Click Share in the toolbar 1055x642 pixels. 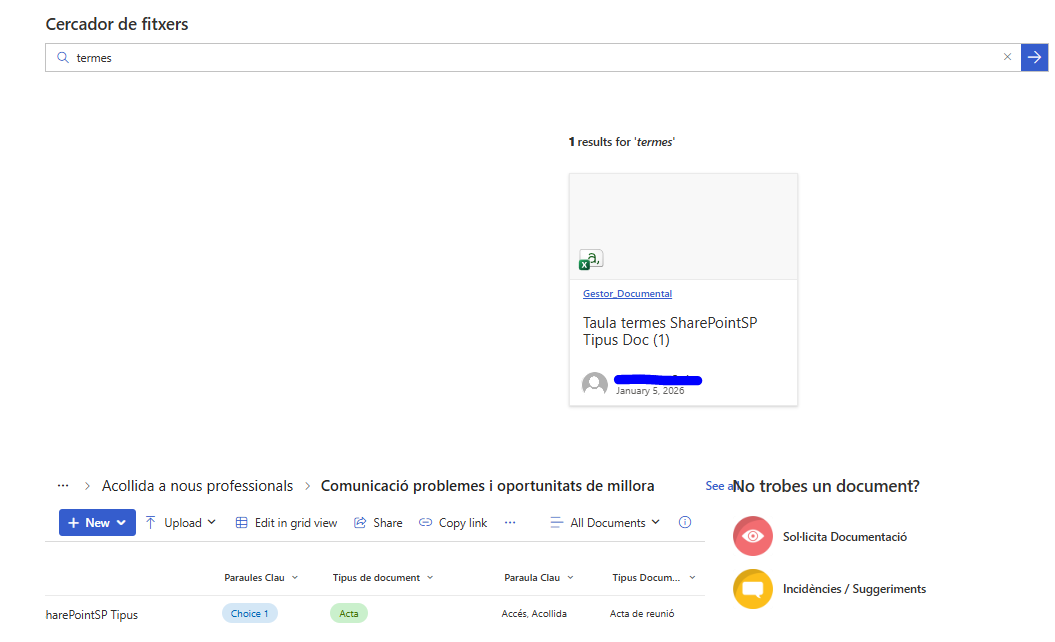click(x=378, y=523)
